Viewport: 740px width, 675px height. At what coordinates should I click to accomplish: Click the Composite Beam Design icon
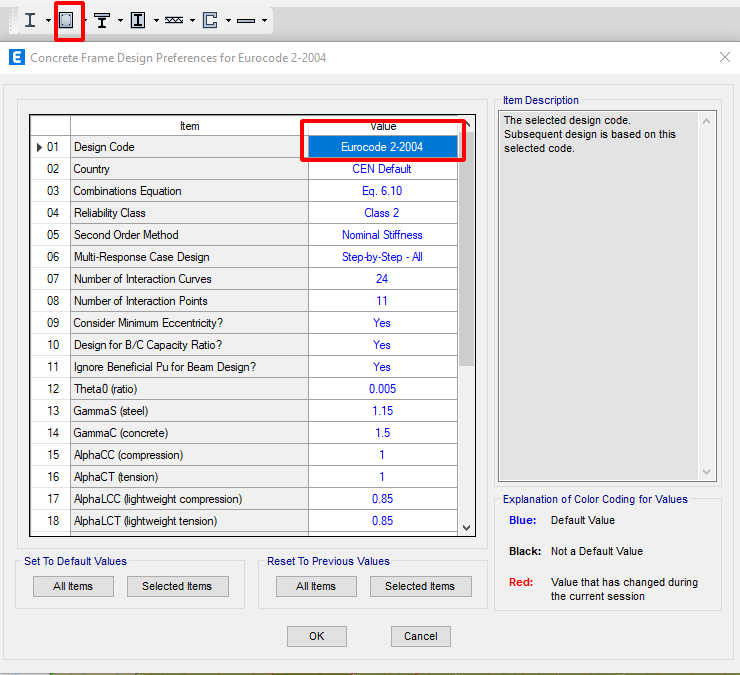101,19
